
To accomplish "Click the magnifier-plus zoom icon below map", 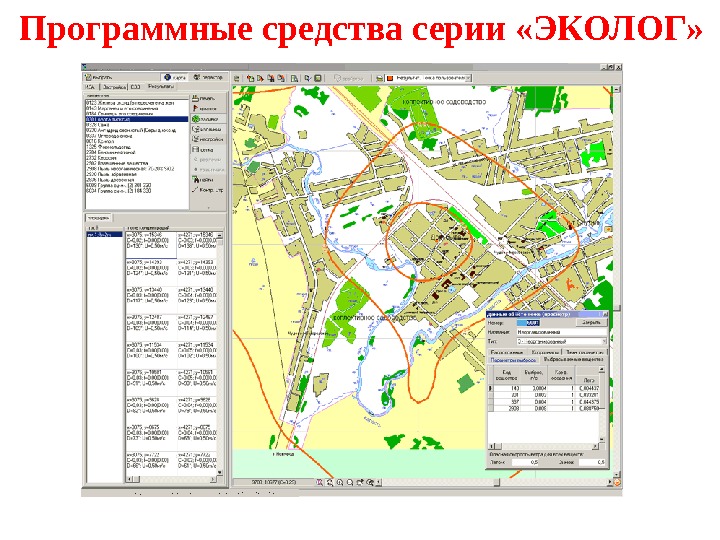I will pos(340,483).
